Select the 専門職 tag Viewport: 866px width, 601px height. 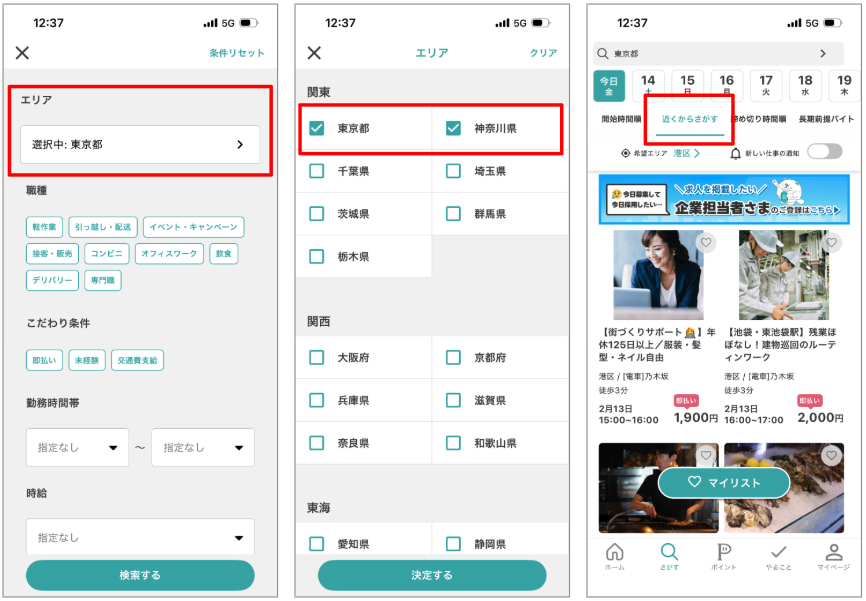click(103, 280)
